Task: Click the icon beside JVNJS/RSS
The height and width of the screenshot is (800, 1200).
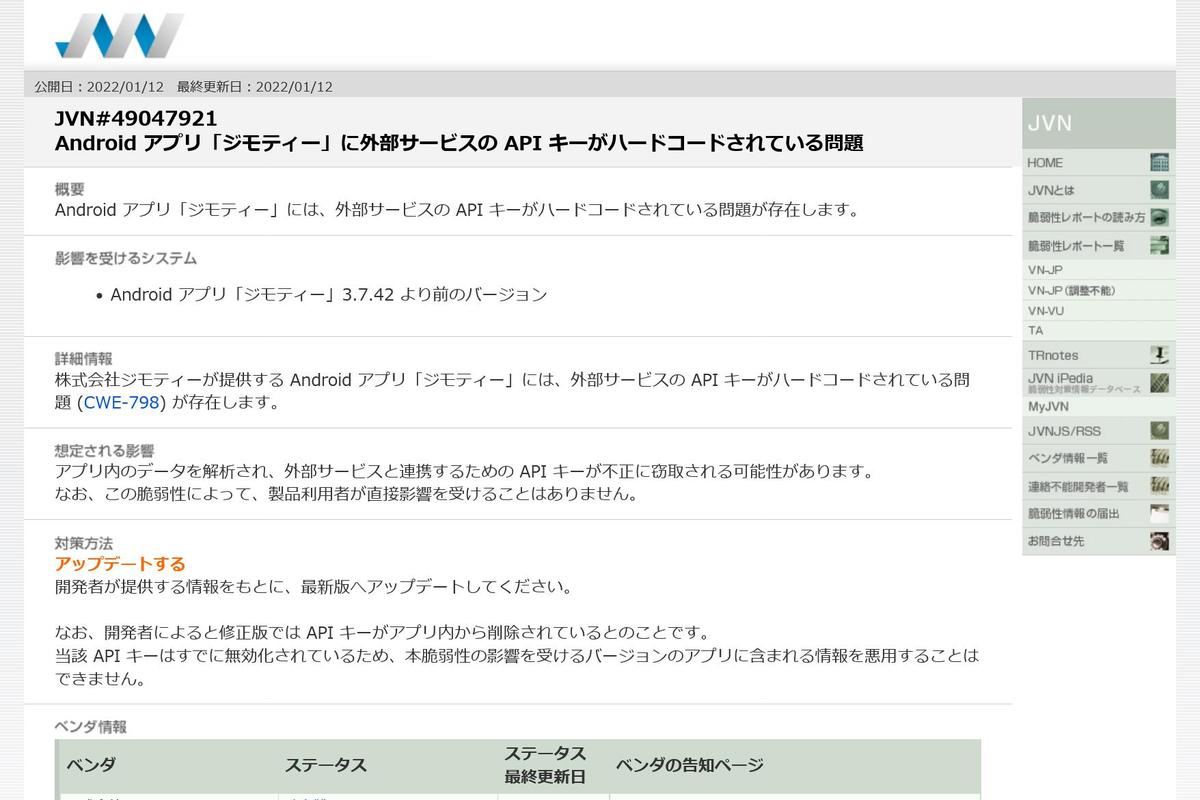Action: [1159, 431]
